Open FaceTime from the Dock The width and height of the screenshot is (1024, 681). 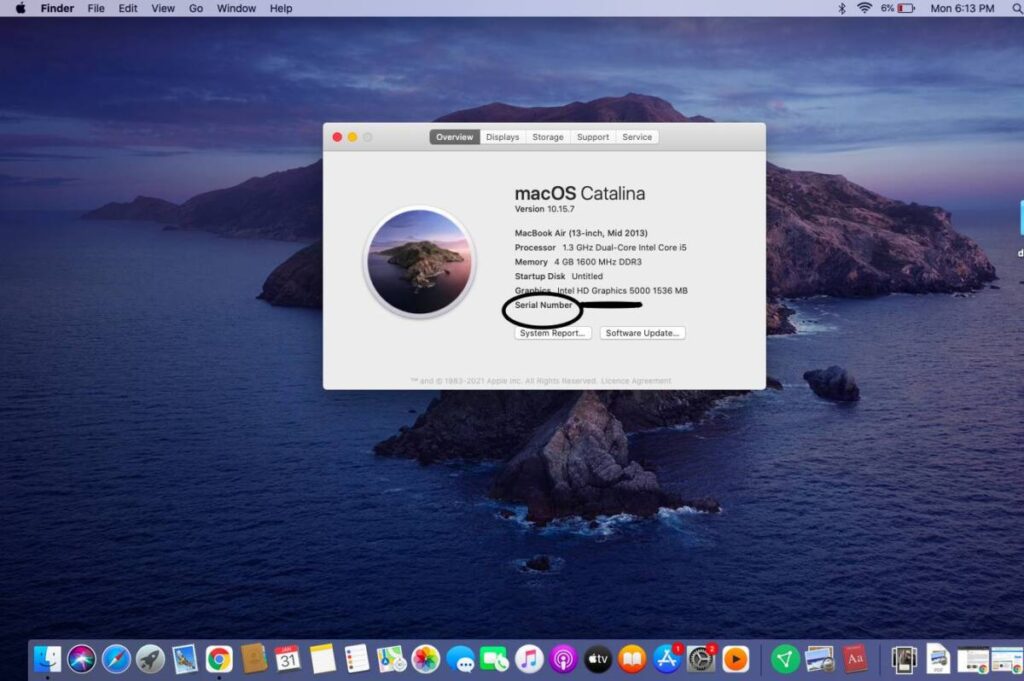(x=494, y=659)
